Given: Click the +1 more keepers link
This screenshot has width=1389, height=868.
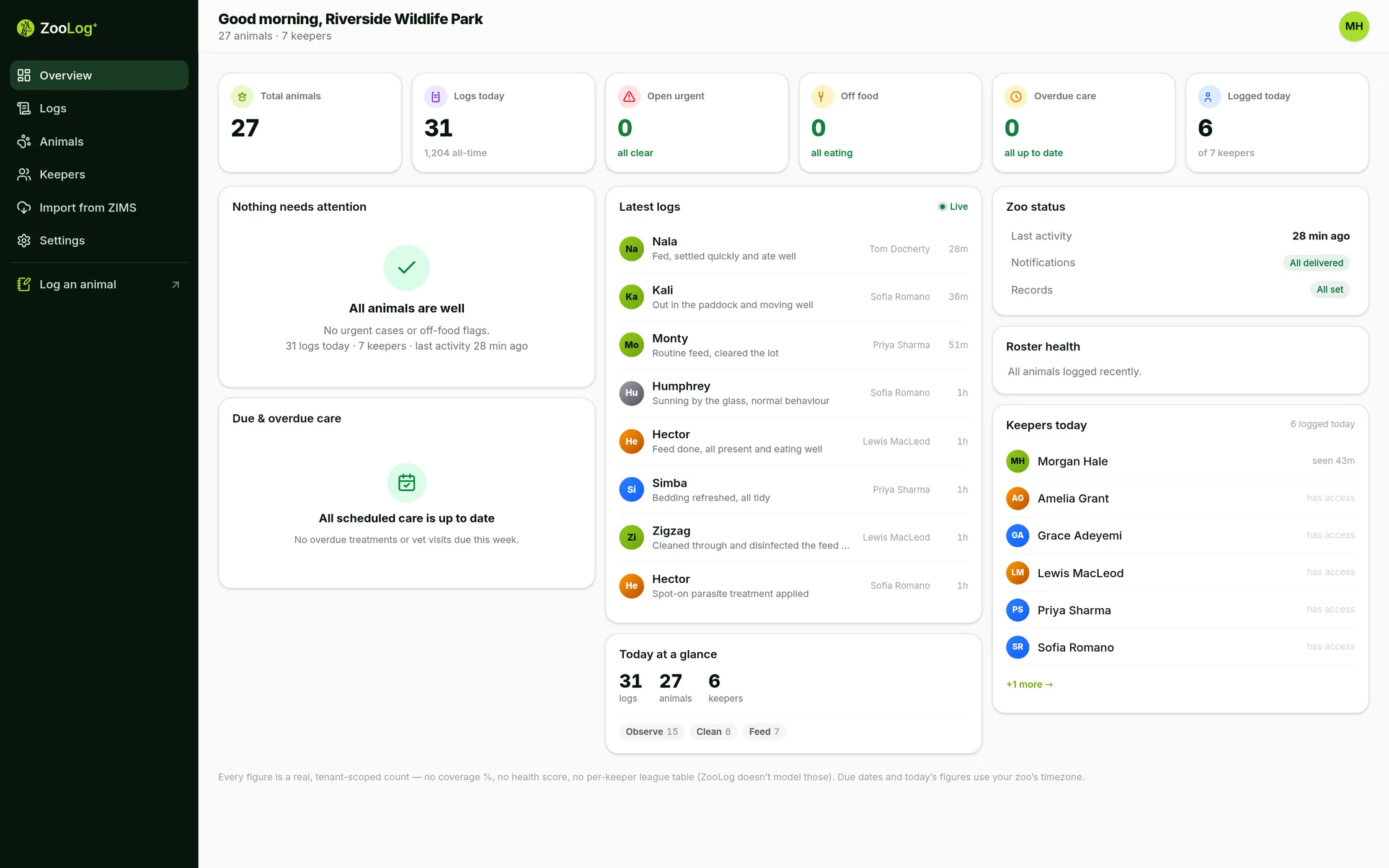Looking at the screenshot, I should pos(1029,684).
